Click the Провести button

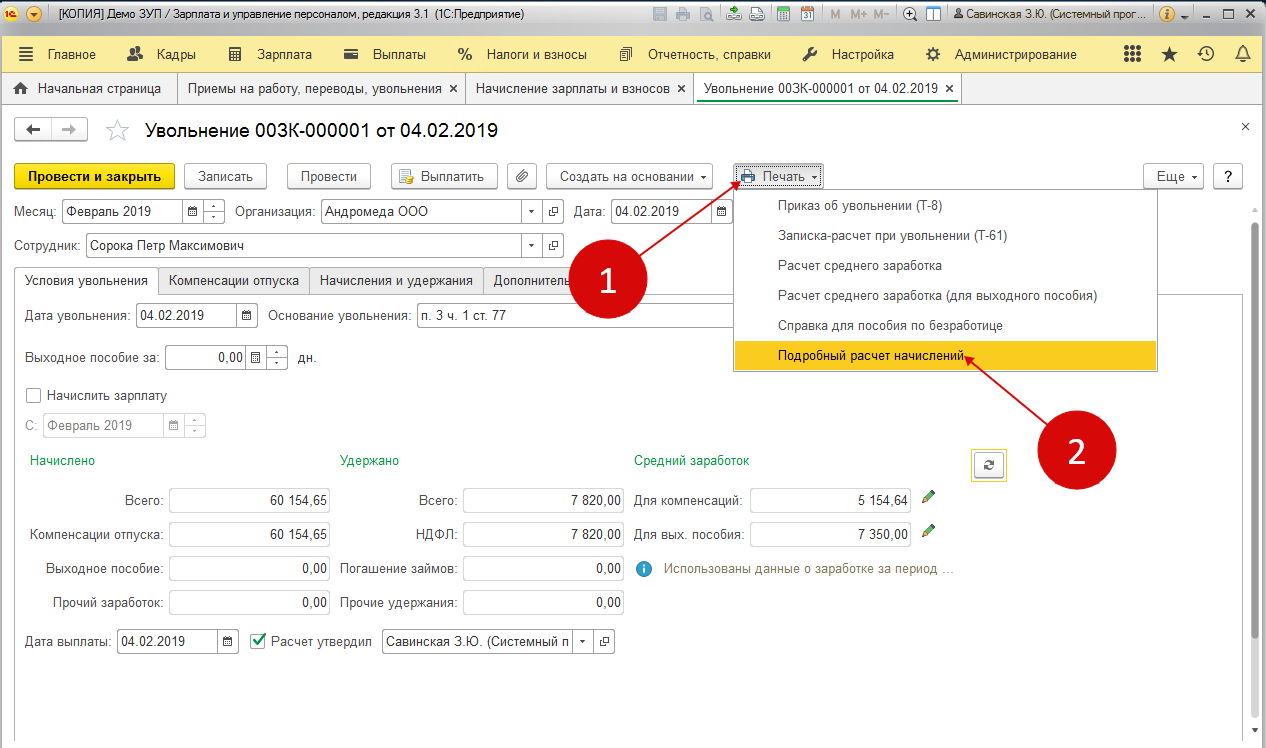[329, 176]
